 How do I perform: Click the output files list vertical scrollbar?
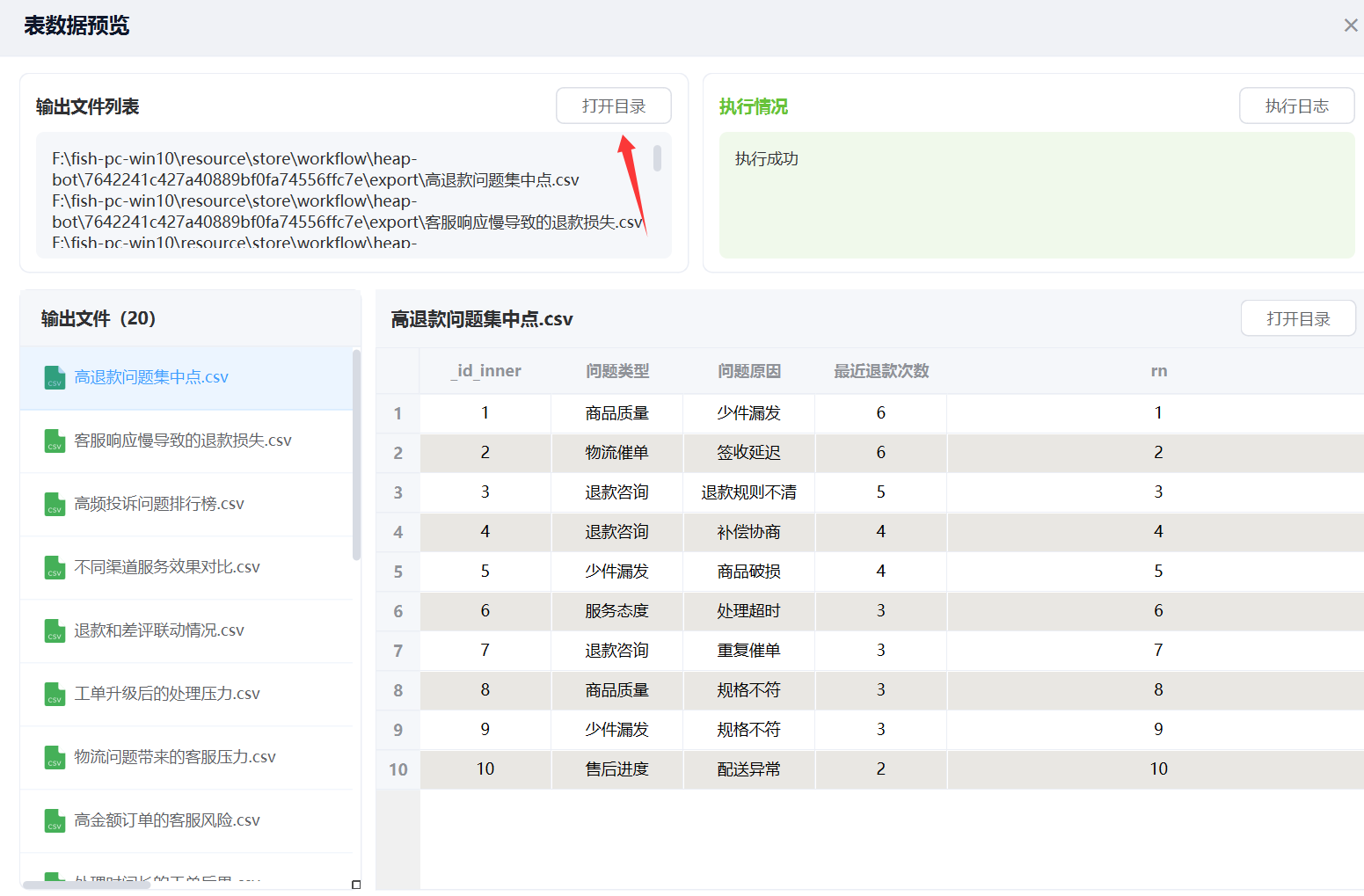pos(356,455)
